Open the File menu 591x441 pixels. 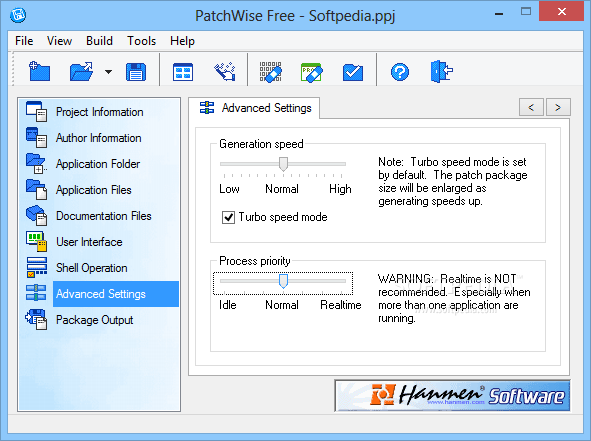24,41
